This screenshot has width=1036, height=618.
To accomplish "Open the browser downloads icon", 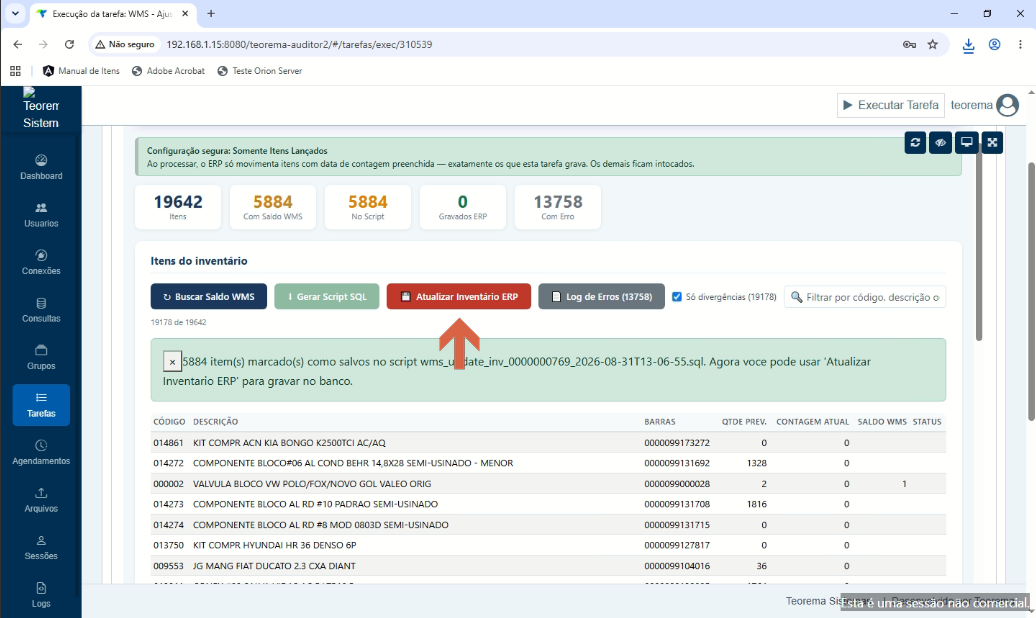I will (968, 45).
